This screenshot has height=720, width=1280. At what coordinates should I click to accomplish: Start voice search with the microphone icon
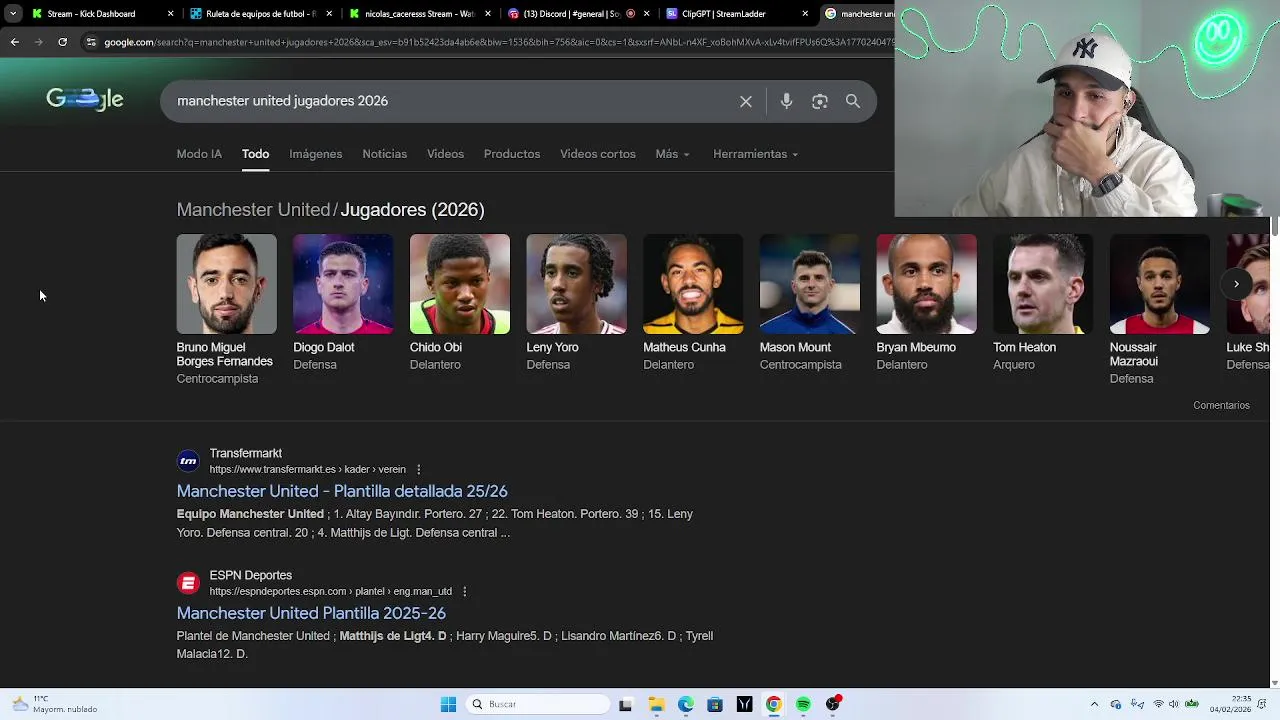786,101
